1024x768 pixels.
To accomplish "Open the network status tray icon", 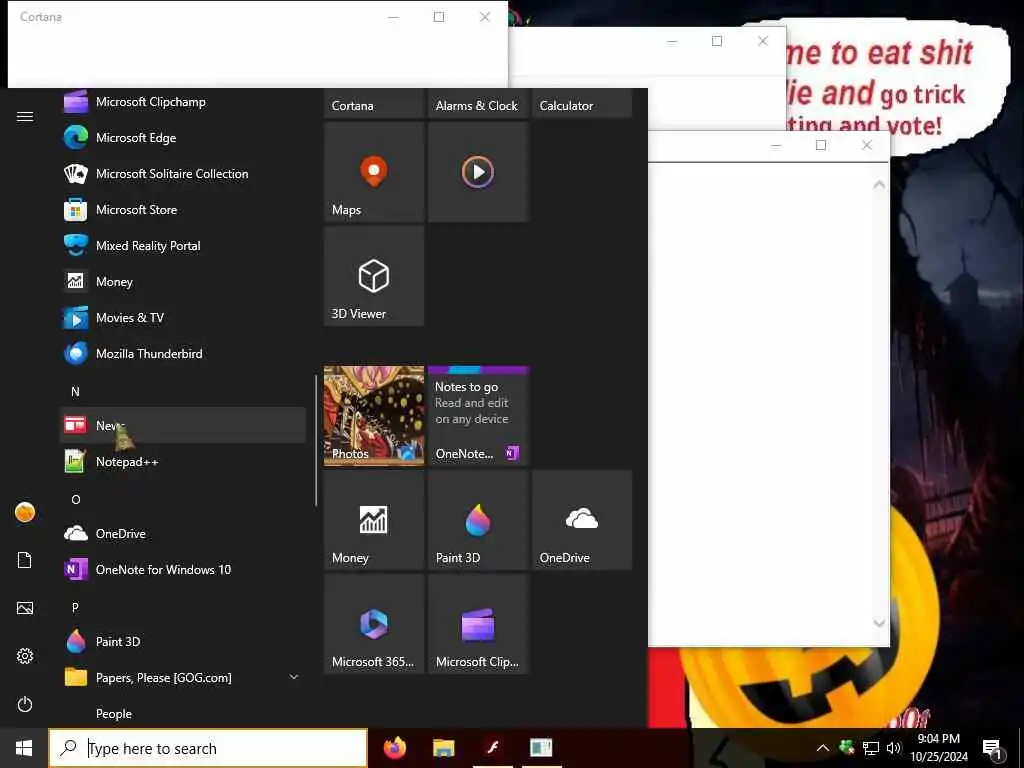I will [871, 748].
